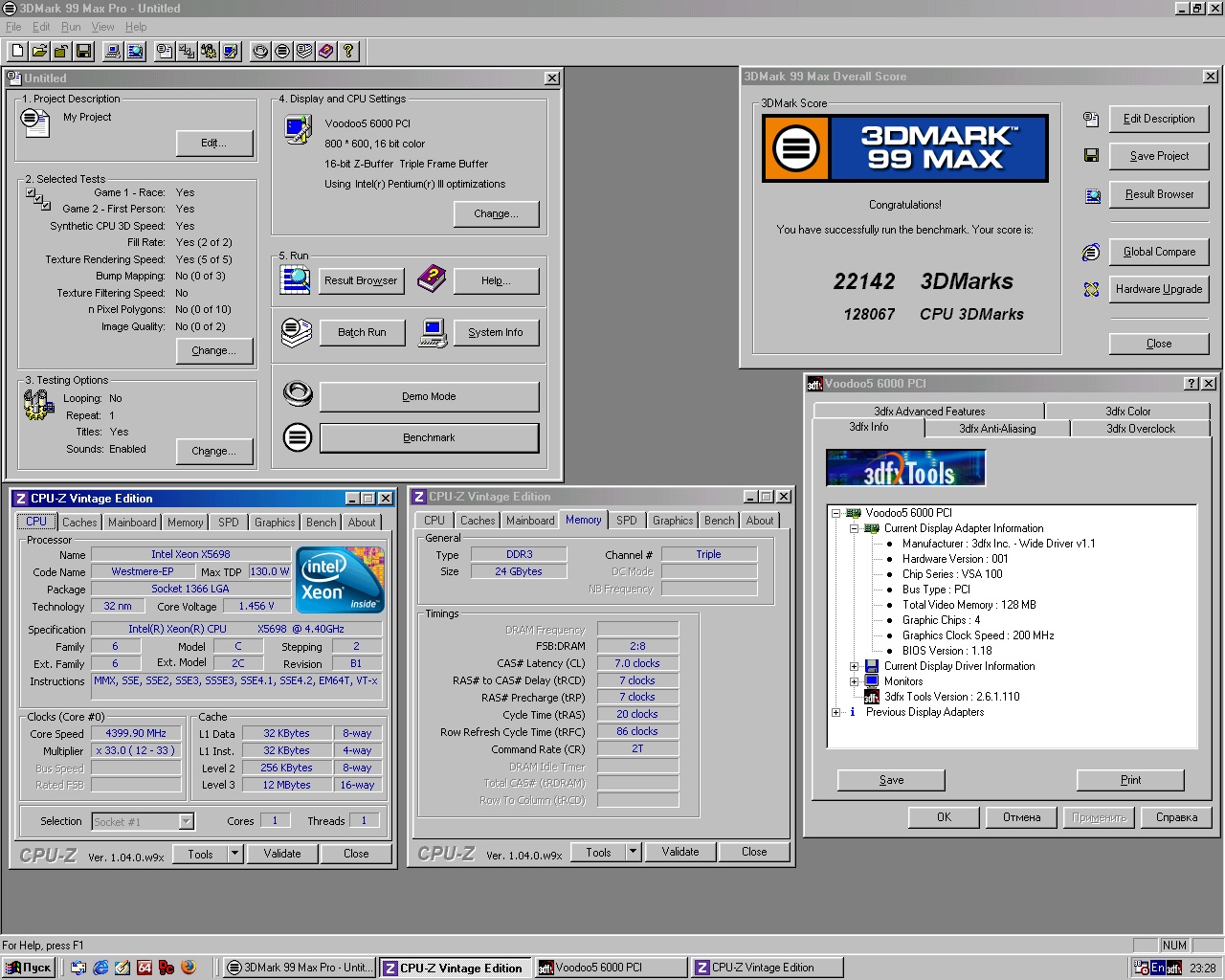Click the Batch Run toolbar icon
1225x980 pixels.
click(304, 51)
